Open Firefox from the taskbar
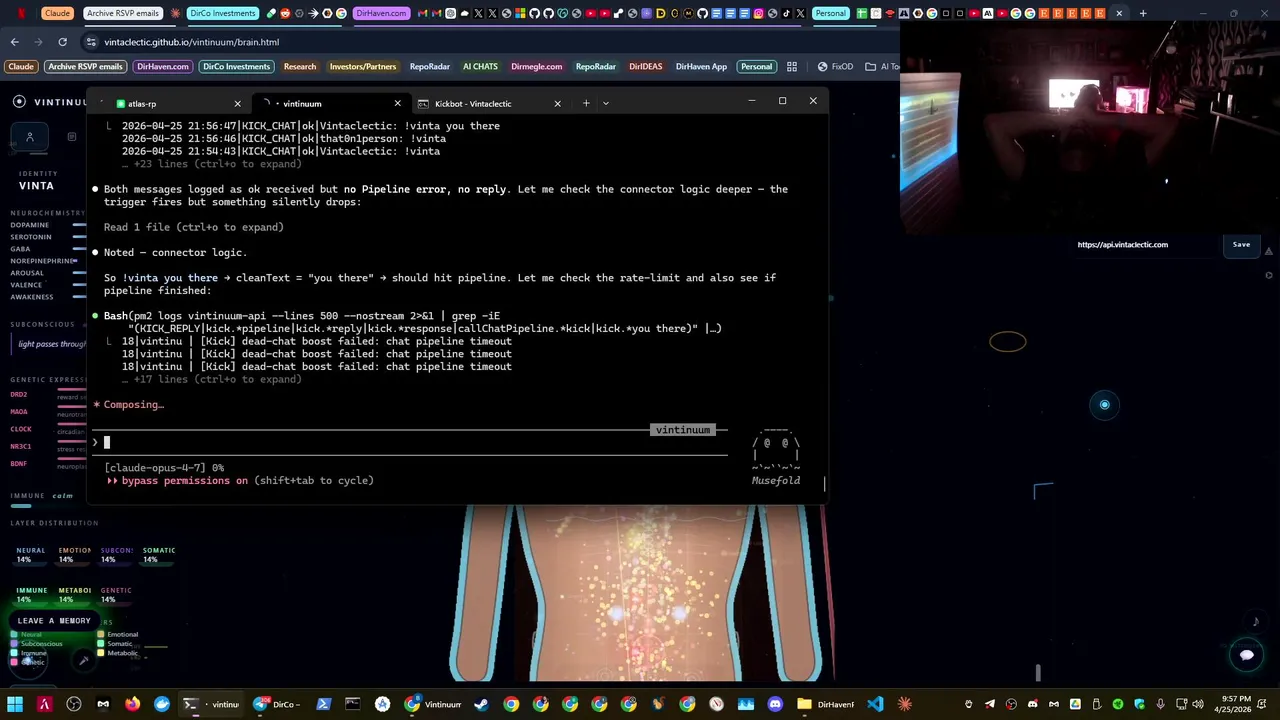The image size is (1280, 720). coord(132,704)
